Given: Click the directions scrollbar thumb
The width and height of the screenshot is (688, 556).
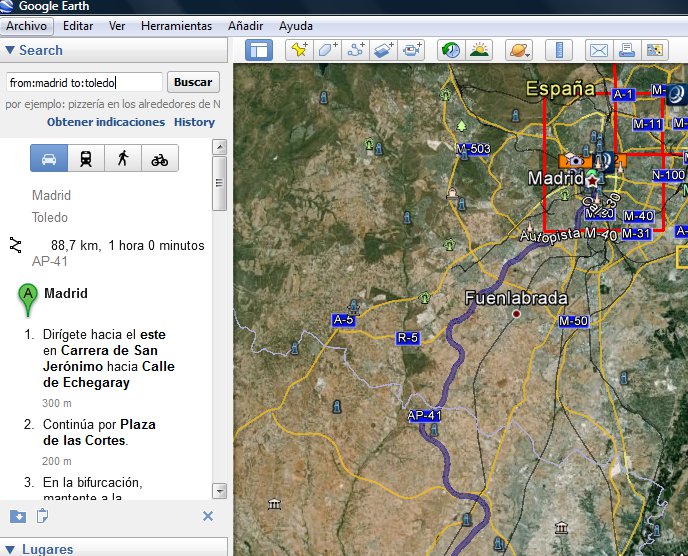Looking at the screenshot, I should point(219,183).
